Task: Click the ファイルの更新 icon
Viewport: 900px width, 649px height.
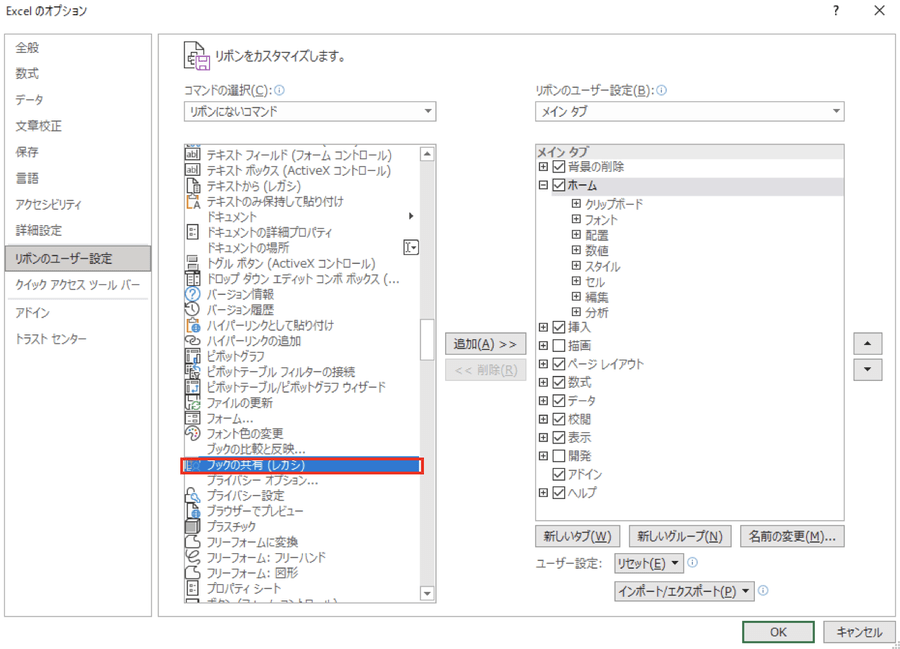Action: coord(193,402)
